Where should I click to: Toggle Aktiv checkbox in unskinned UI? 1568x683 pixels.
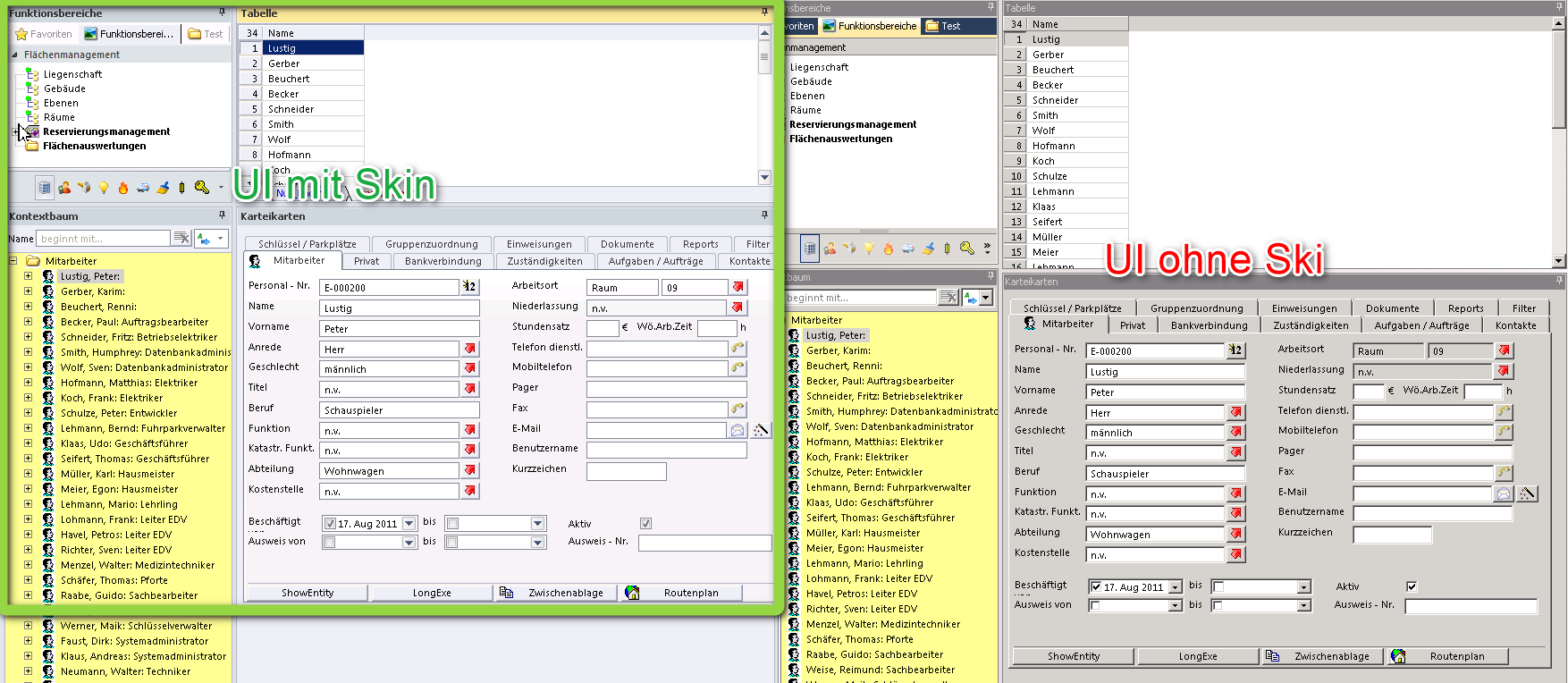coord(1412,586)
